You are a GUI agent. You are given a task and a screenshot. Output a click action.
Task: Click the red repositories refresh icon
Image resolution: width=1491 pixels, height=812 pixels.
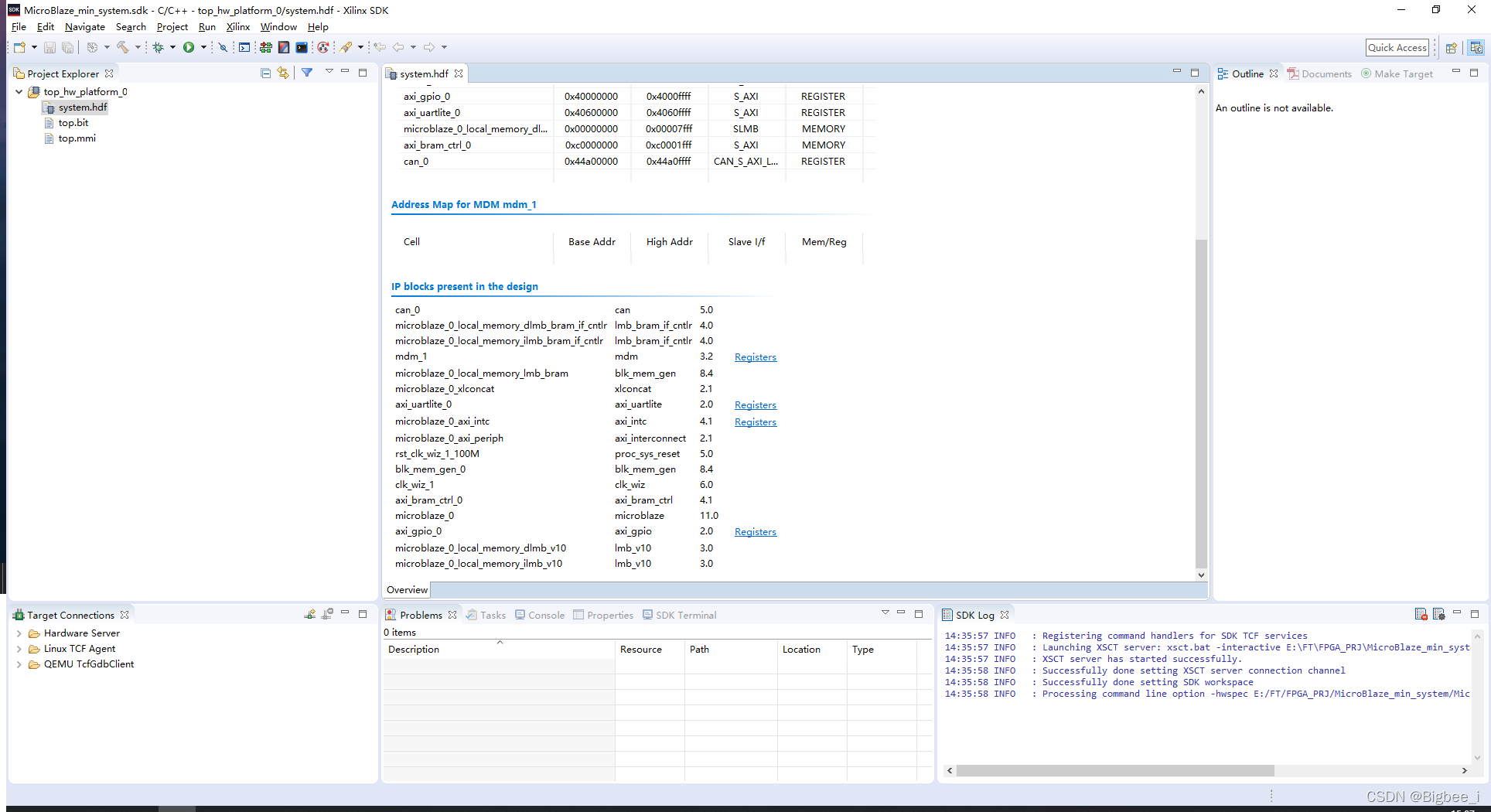[x=322, y=47]
